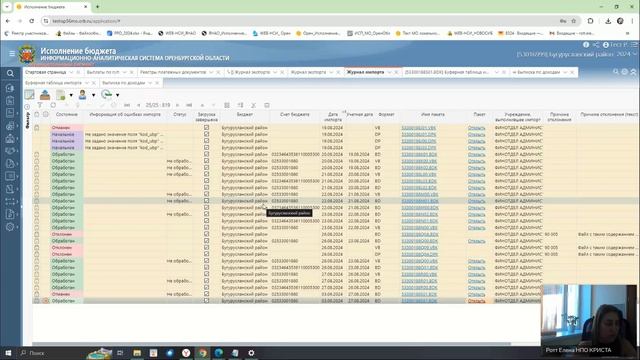
Task: Switch to 'Выплаты по п/п' tab
Action: point(103,72)
